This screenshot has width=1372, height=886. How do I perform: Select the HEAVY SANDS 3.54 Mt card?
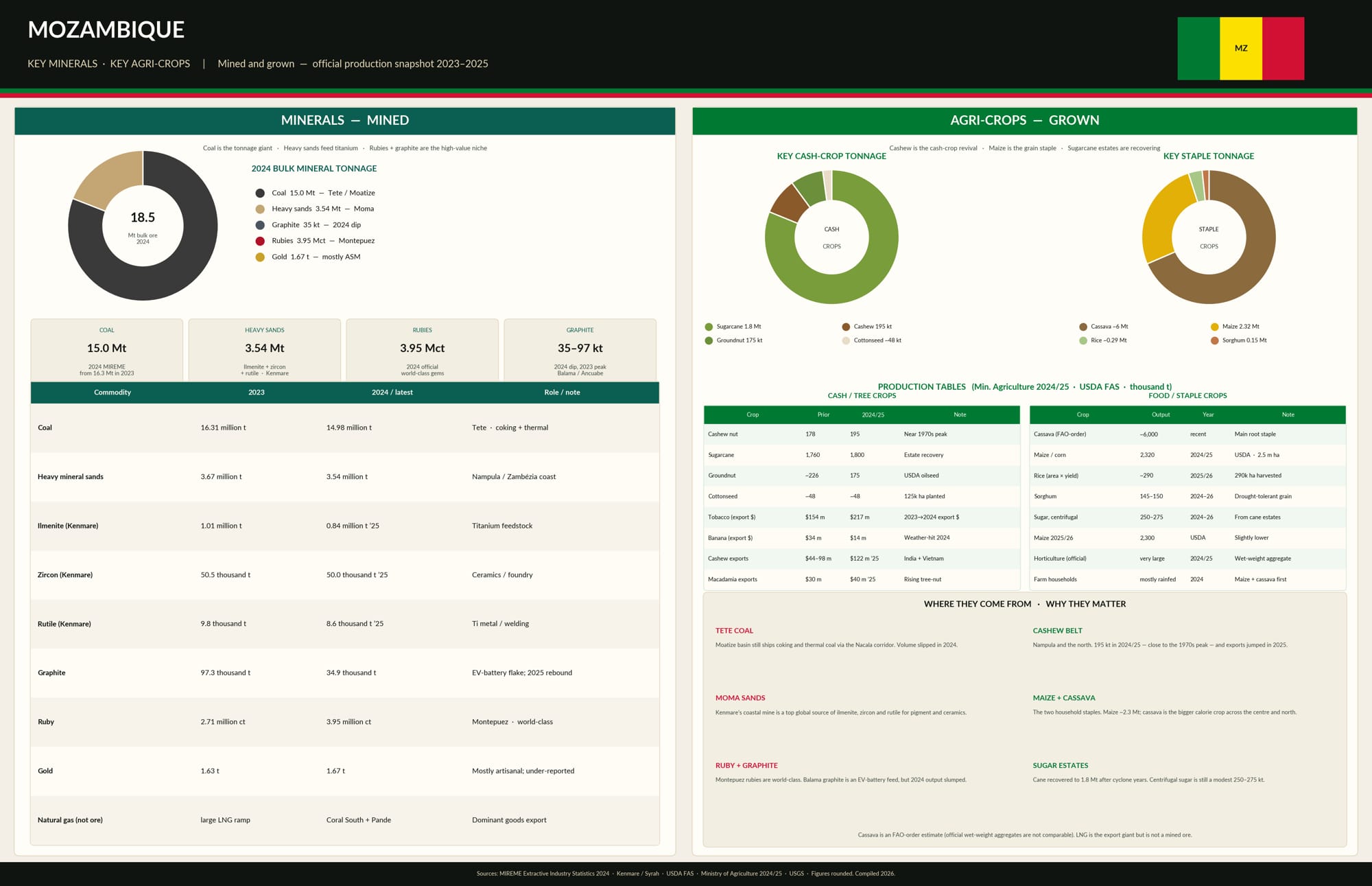pos(265,350)
